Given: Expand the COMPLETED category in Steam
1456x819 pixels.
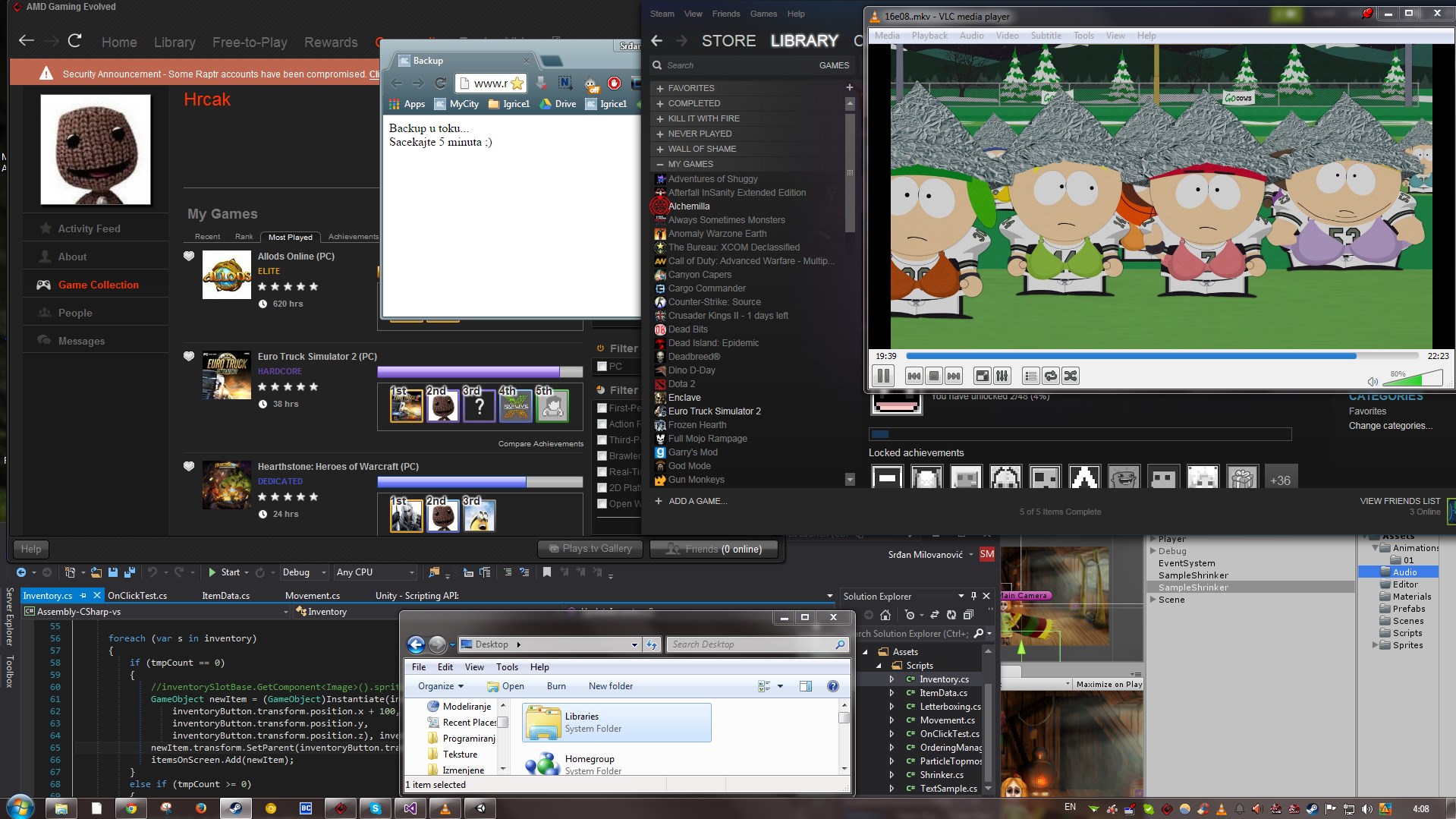Looking at the screenshot, I should (660, 103).
